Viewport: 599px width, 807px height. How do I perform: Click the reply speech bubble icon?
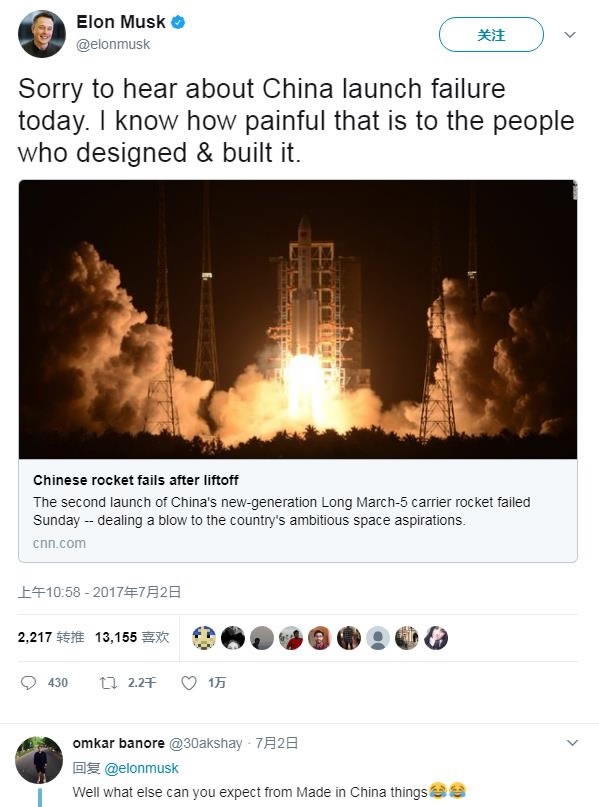(28, 682)
